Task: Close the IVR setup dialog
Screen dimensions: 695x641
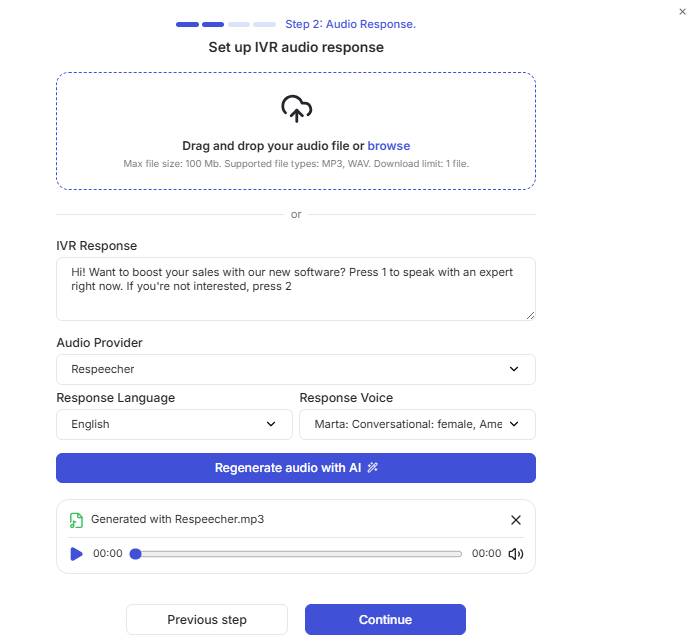Action: click(682, 12)
